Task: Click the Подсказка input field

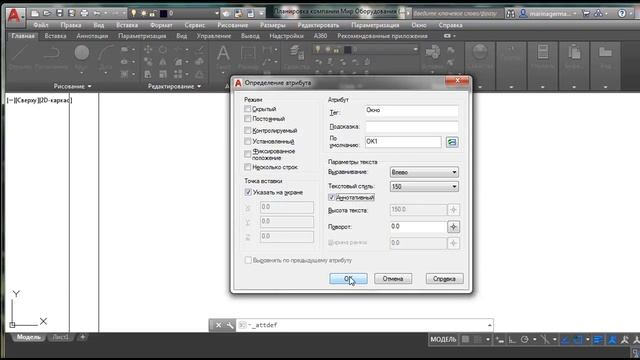Action: click(x=411, y=127)
